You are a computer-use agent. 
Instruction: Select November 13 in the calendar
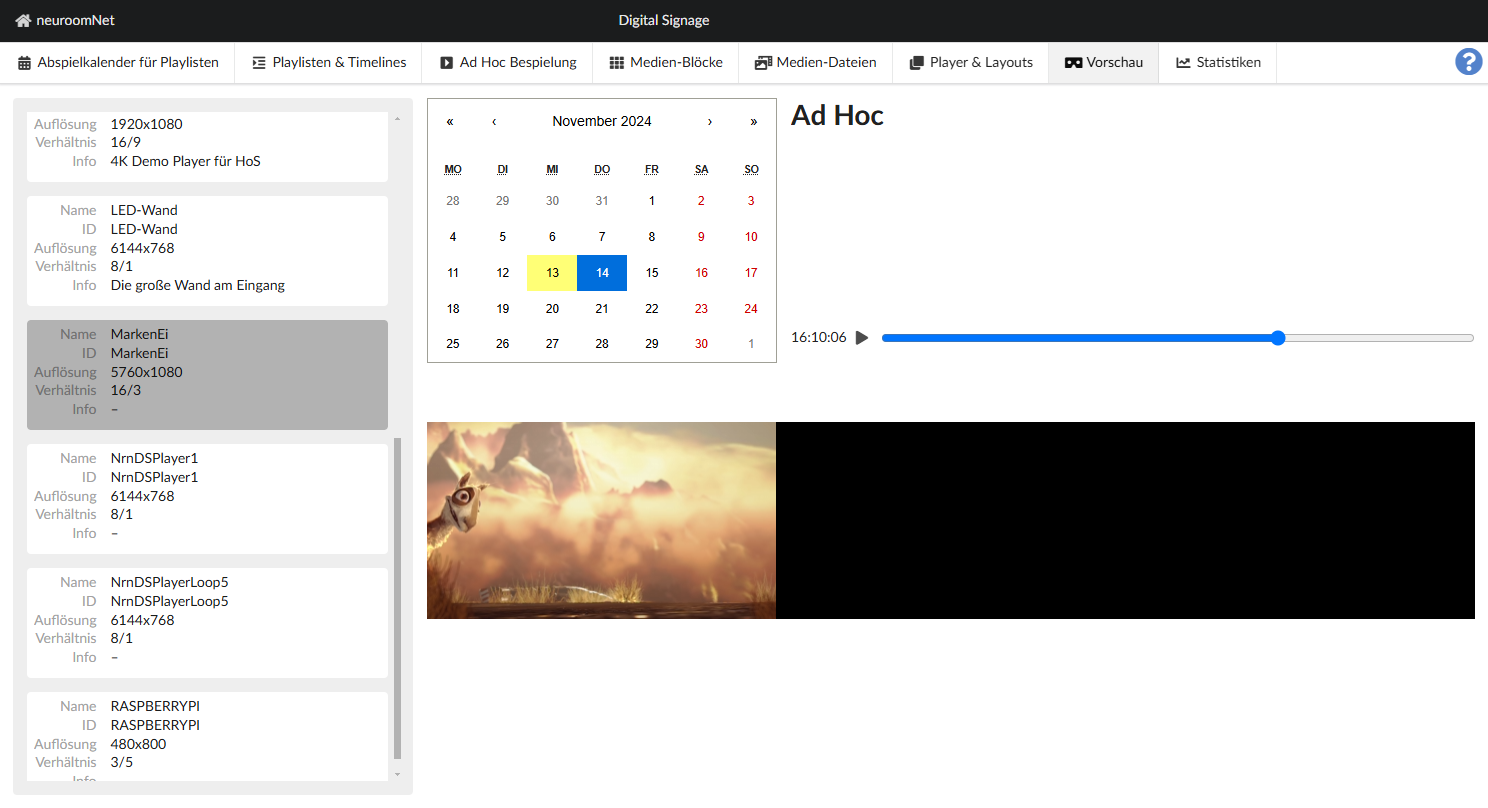(552, 273)
